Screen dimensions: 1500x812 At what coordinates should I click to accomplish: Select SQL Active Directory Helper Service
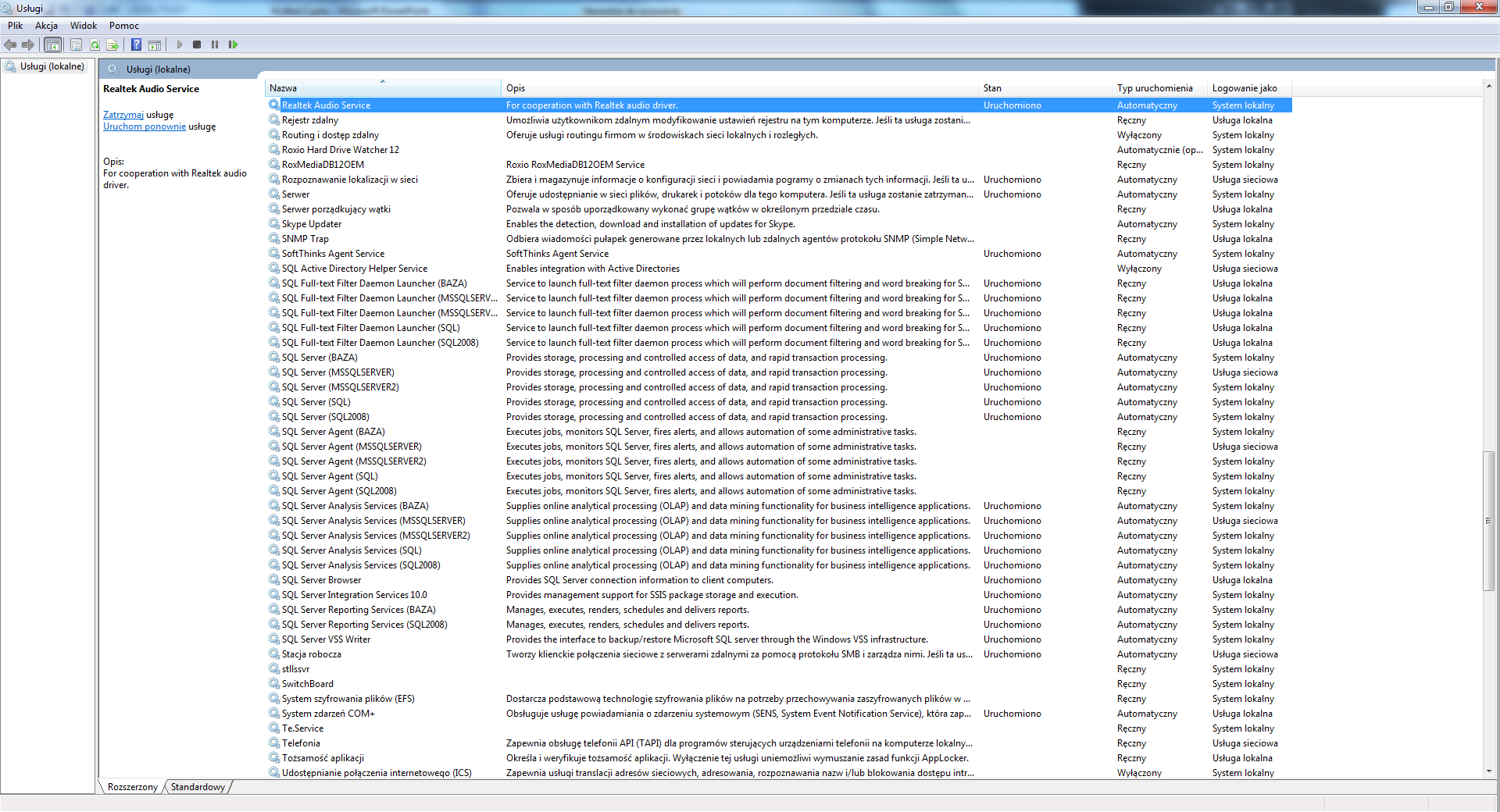(x=779, y=269)
